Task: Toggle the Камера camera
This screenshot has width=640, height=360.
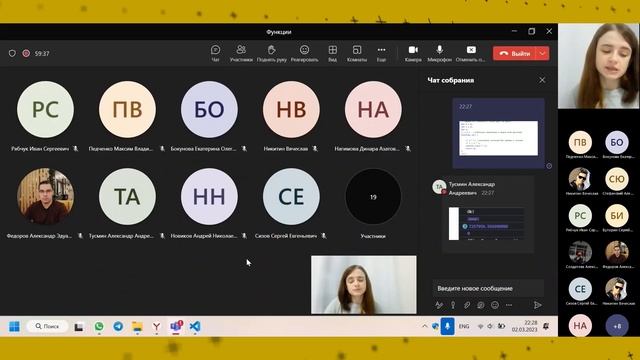Action: (x=413, y=53)
